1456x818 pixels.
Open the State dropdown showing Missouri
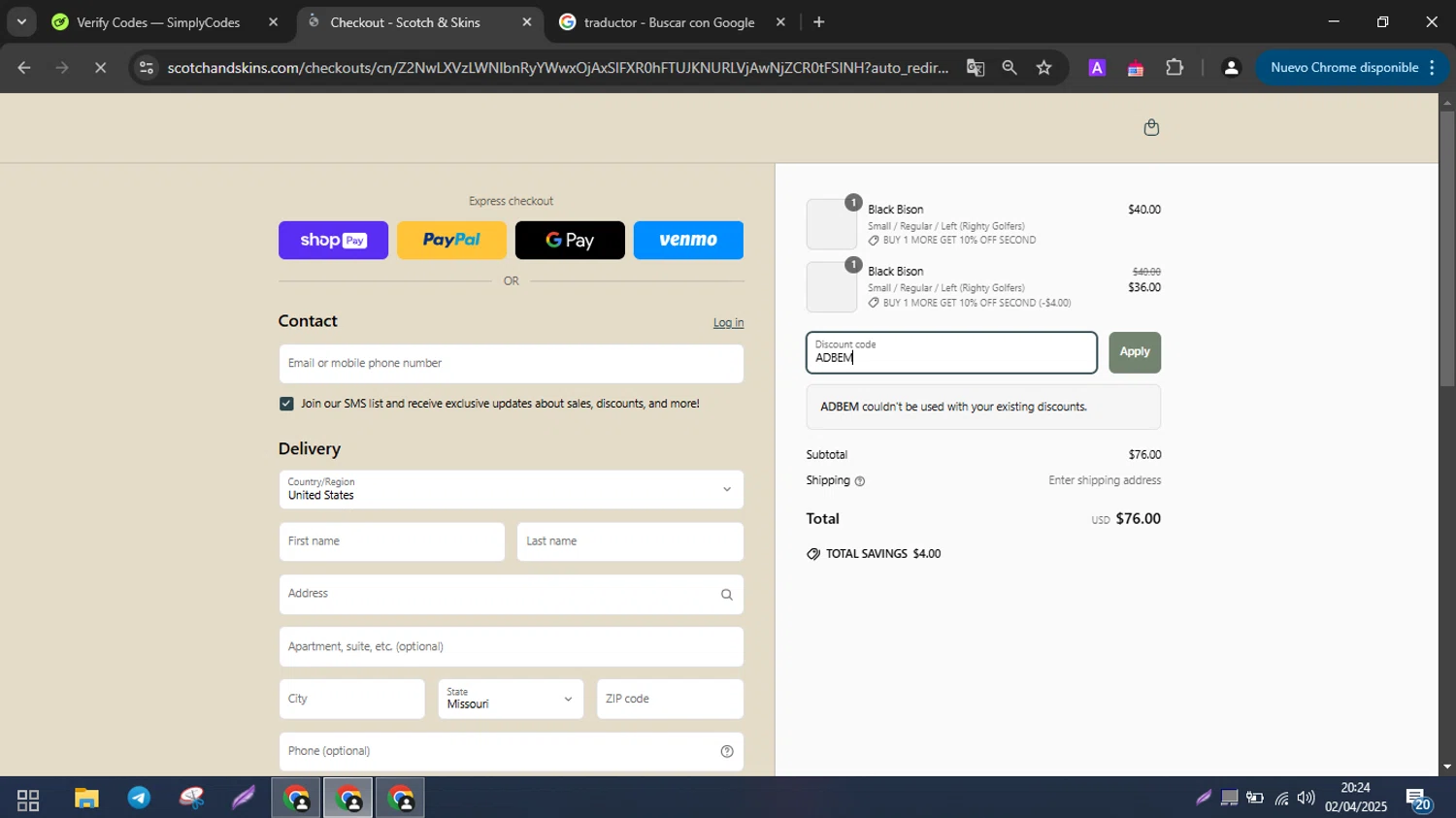(511, 699)
